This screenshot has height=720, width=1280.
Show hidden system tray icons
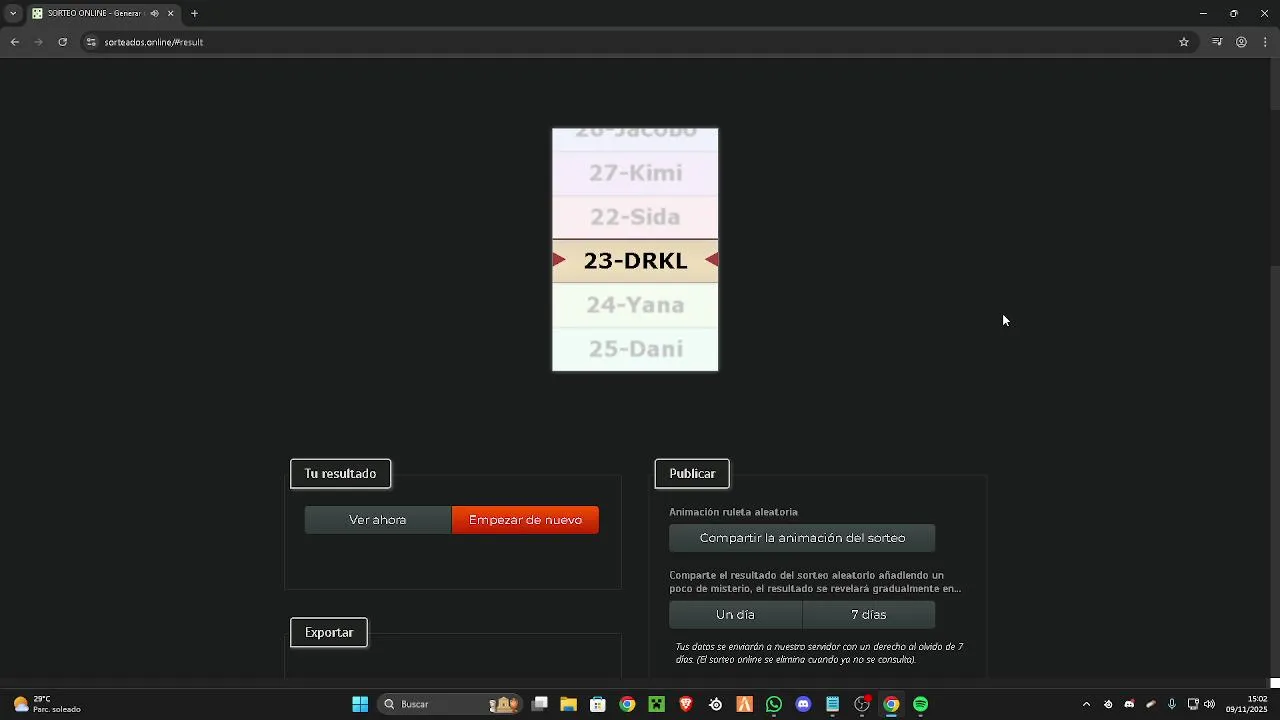1086,704
